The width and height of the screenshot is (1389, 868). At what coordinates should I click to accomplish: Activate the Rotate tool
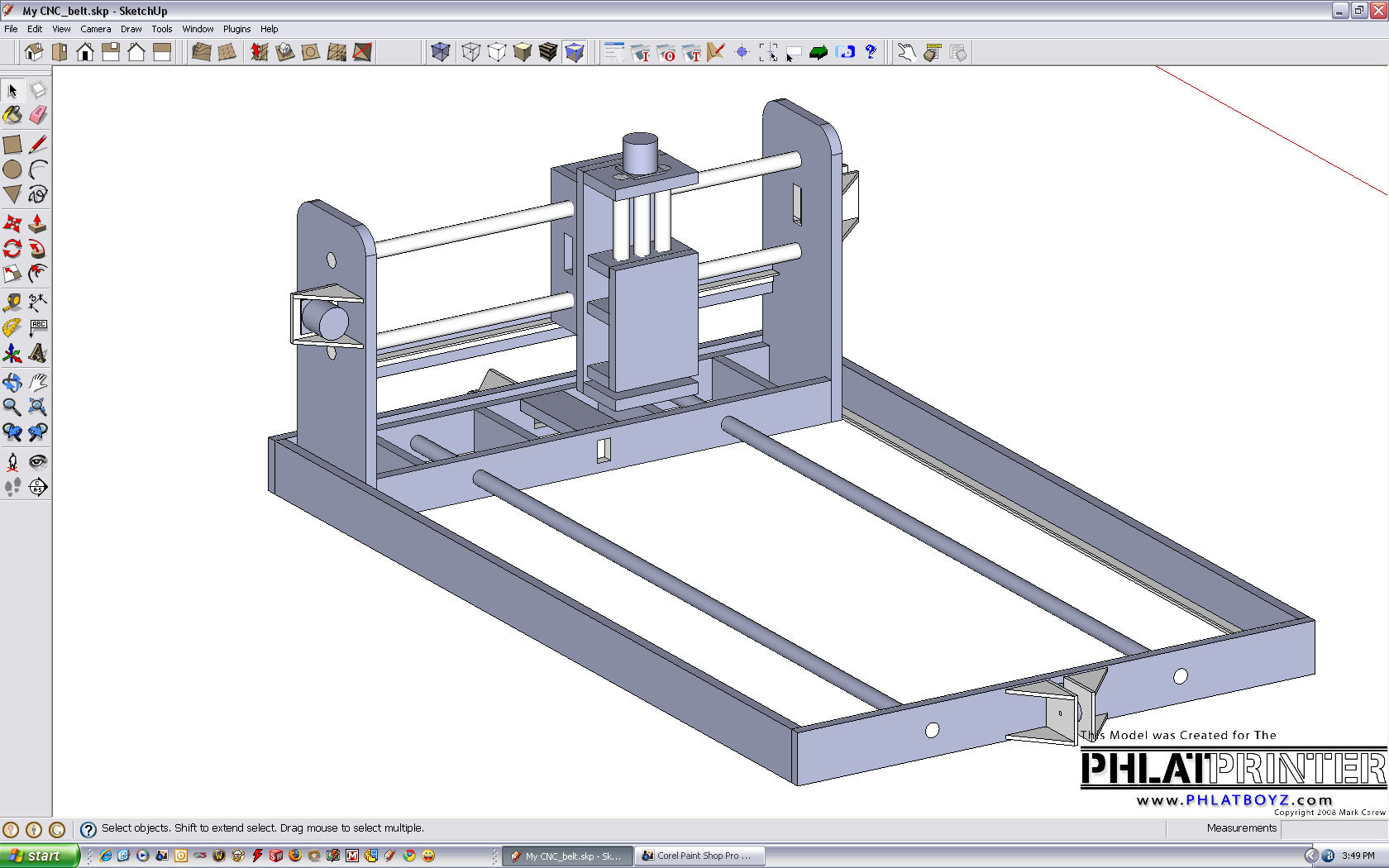tap(12, 249)
